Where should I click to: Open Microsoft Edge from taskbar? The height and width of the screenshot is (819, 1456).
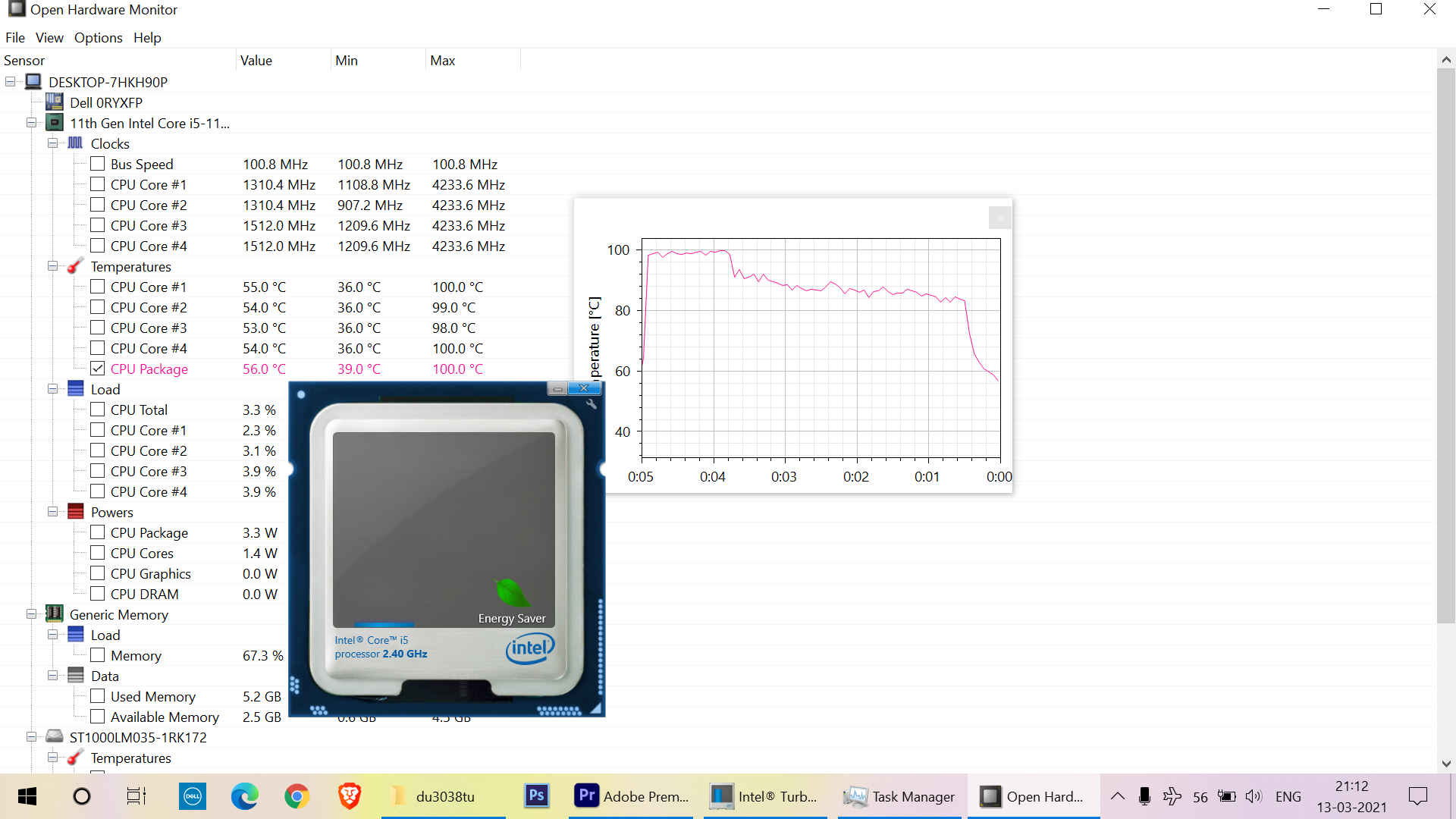(x=244, y=796)
